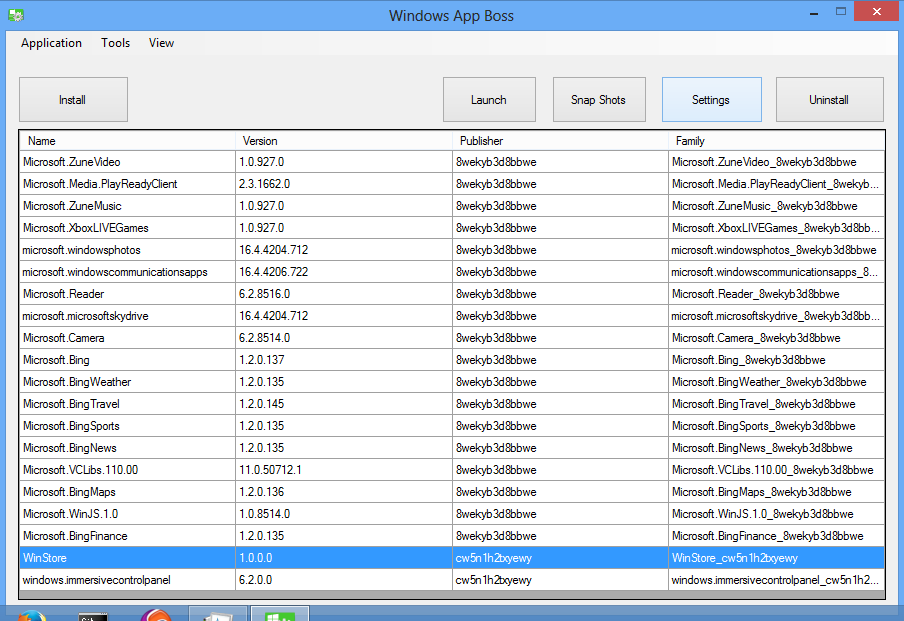Click the Windows App Boss title bar icon

tap(16, 15)
